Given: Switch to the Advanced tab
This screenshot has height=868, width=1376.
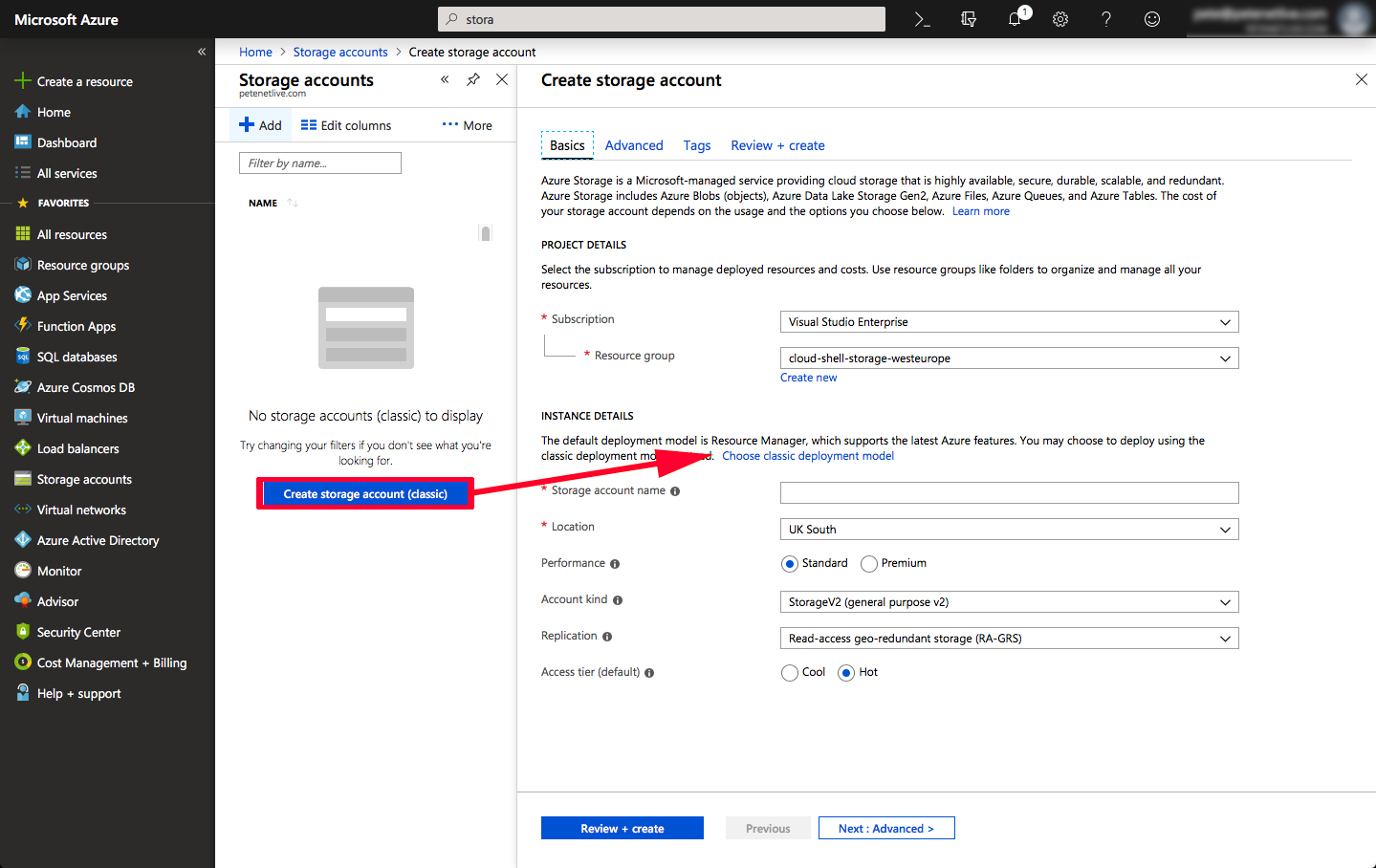Looking at the screenshot, I should pyautogui.click(x=634, y=145).
